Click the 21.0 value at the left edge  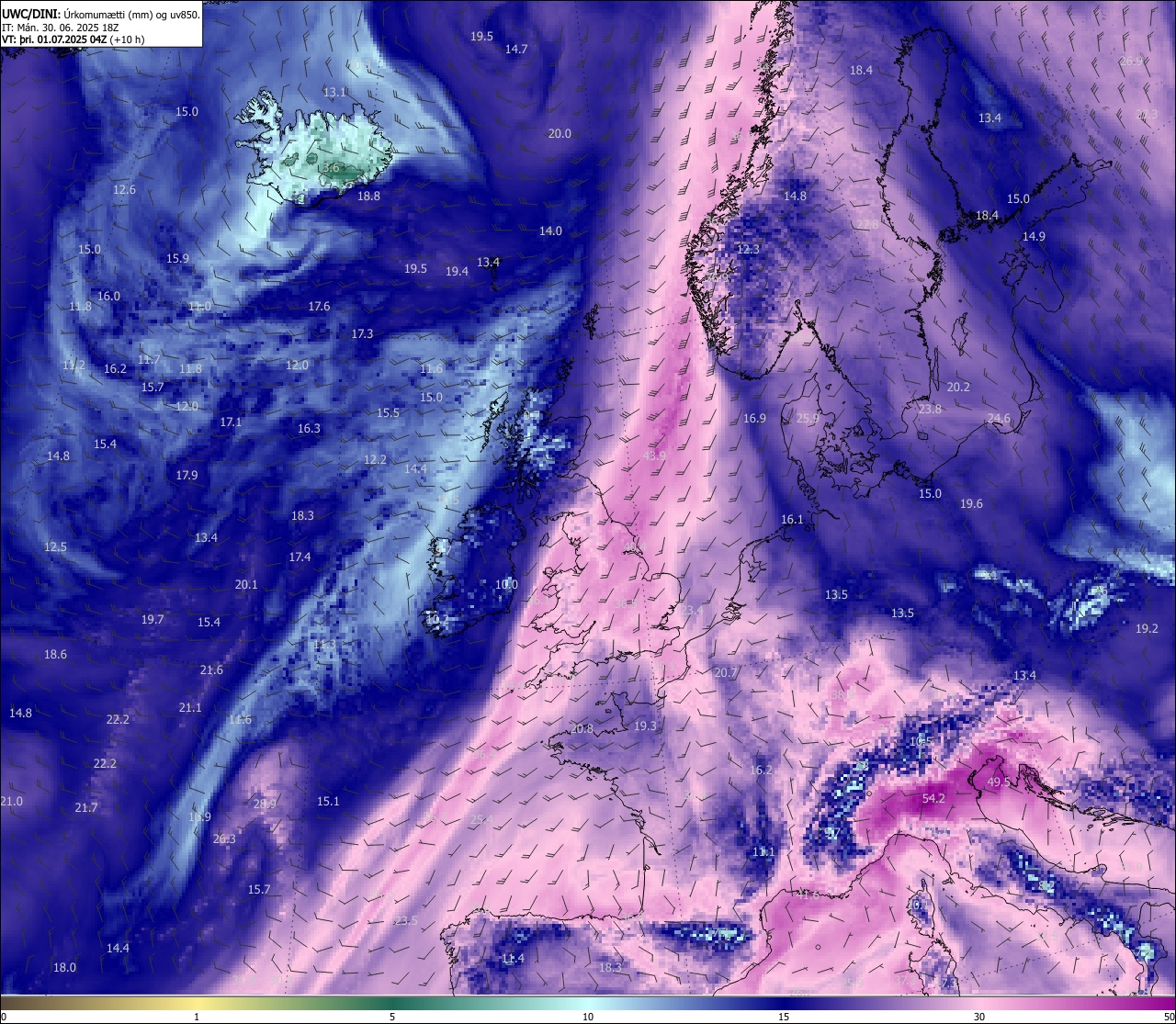pos(11,801)
